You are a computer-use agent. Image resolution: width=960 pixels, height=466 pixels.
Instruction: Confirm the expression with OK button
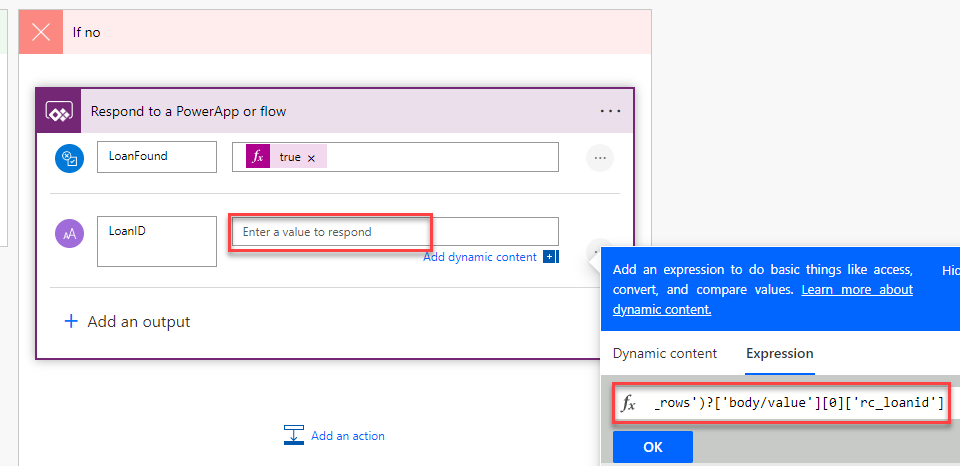coord(653,447)
